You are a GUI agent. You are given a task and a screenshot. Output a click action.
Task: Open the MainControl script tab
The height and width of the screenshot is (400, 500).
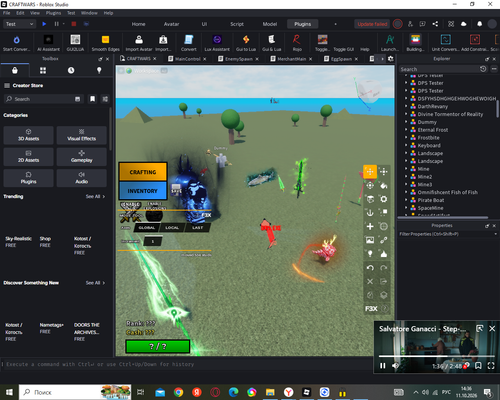188,59
